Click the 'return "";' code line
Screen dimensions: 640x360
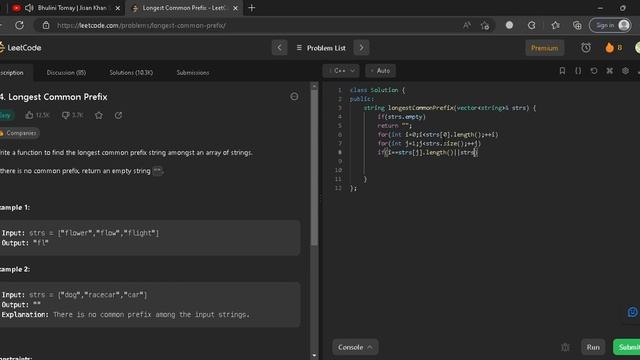coord(395,126)
